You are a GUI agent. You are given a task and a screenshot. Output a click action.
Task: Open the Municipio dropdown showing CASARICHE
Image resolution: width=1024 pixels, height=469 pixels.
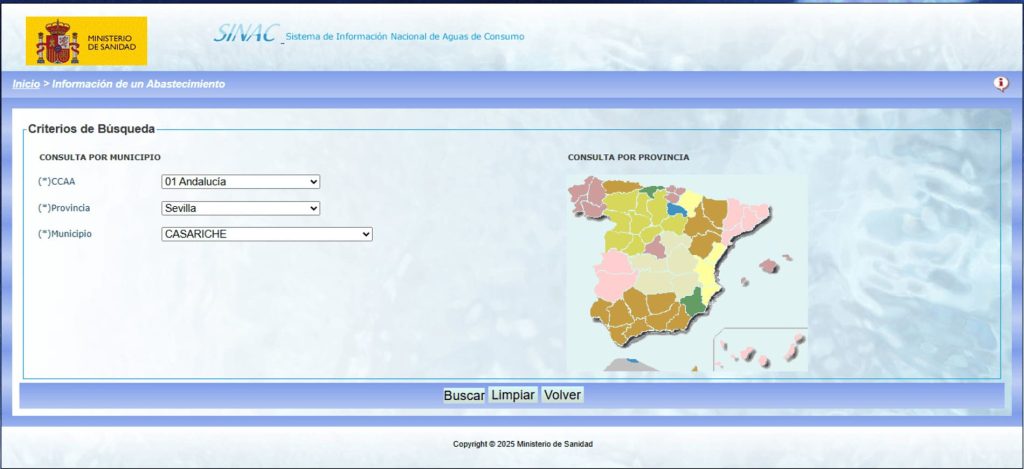[266, 234]
